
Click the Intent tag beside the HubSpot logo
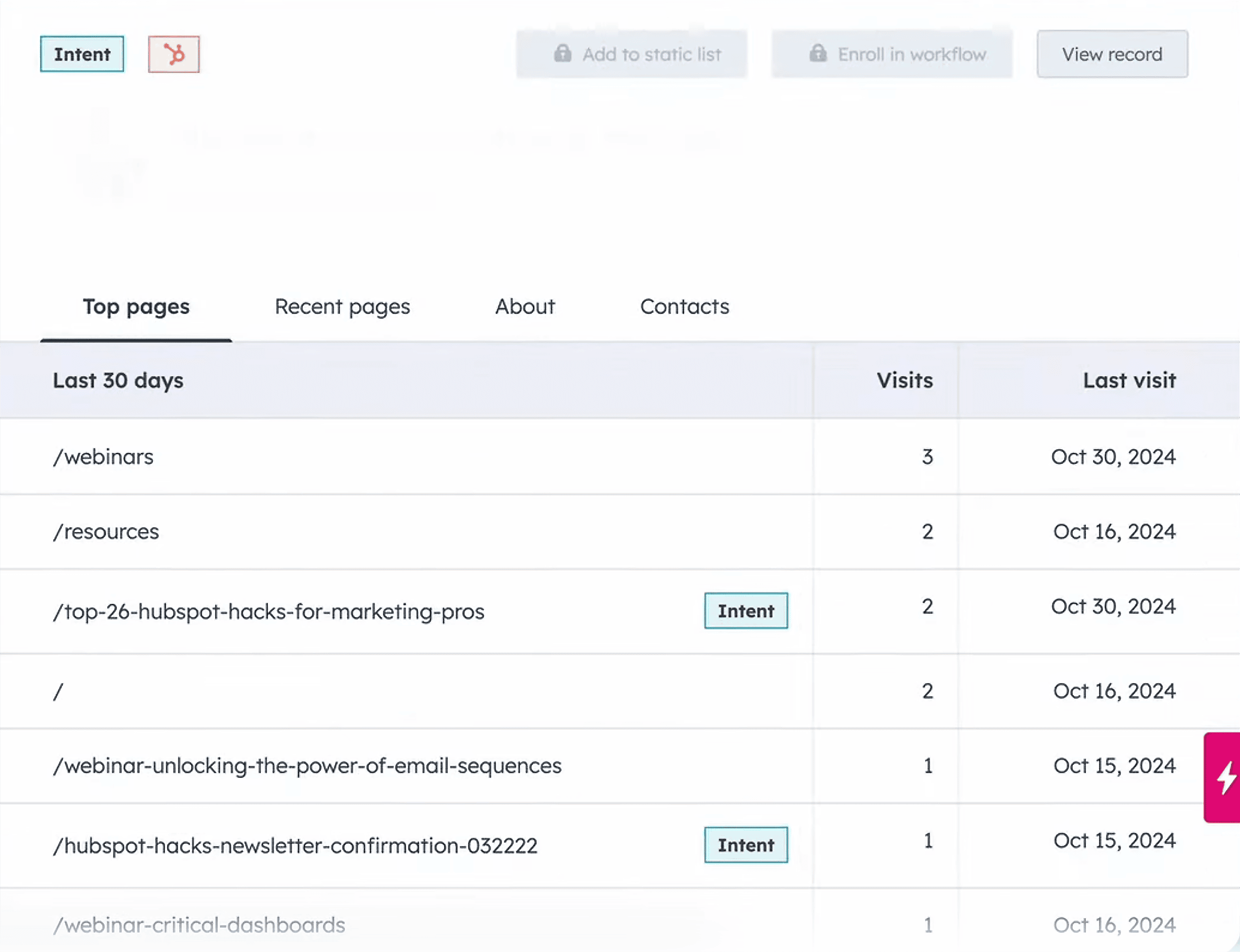[x=82, y=55]
